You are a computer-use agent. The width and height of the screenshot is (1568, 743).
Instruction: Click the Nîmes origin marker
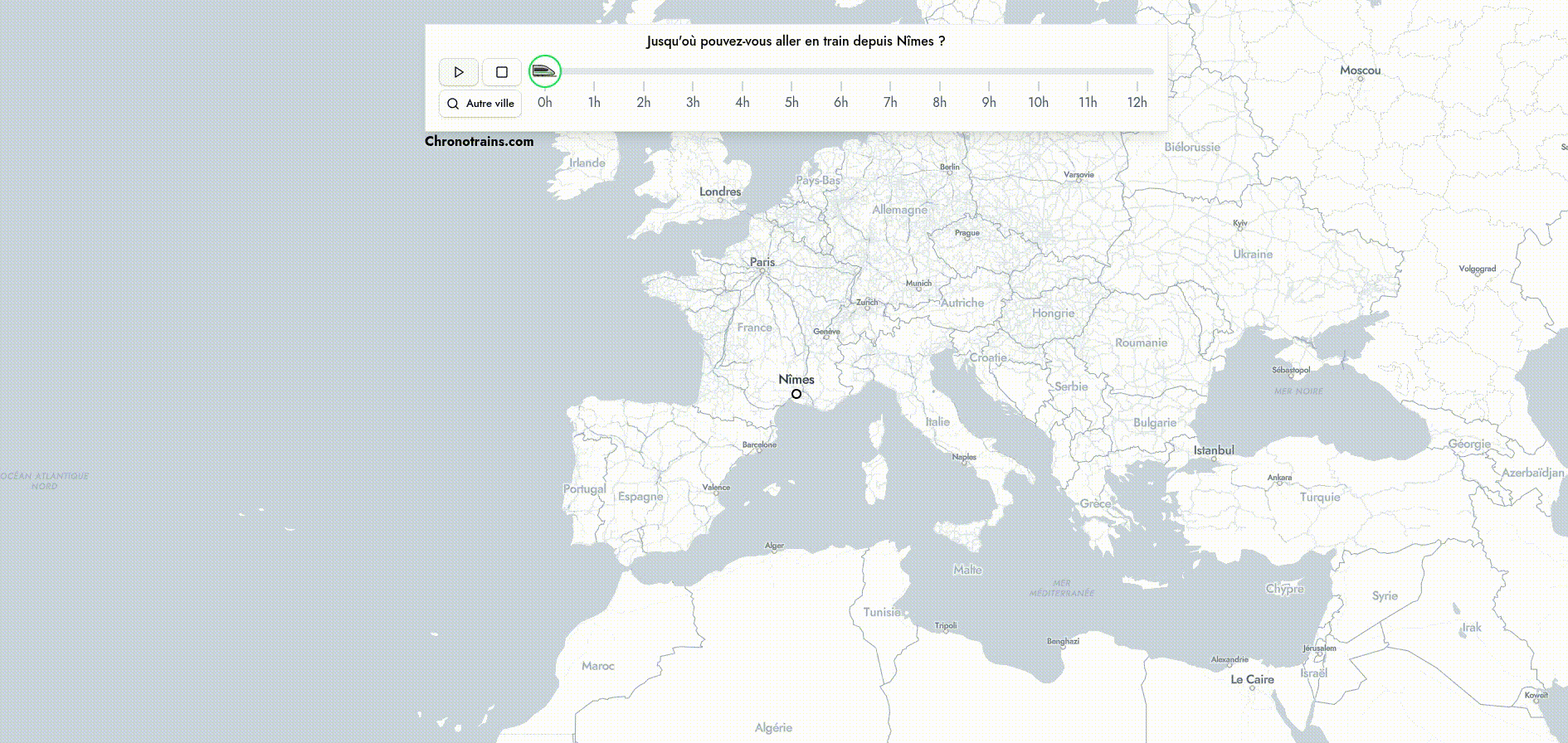pyautogui.click(x=796, y=394)
